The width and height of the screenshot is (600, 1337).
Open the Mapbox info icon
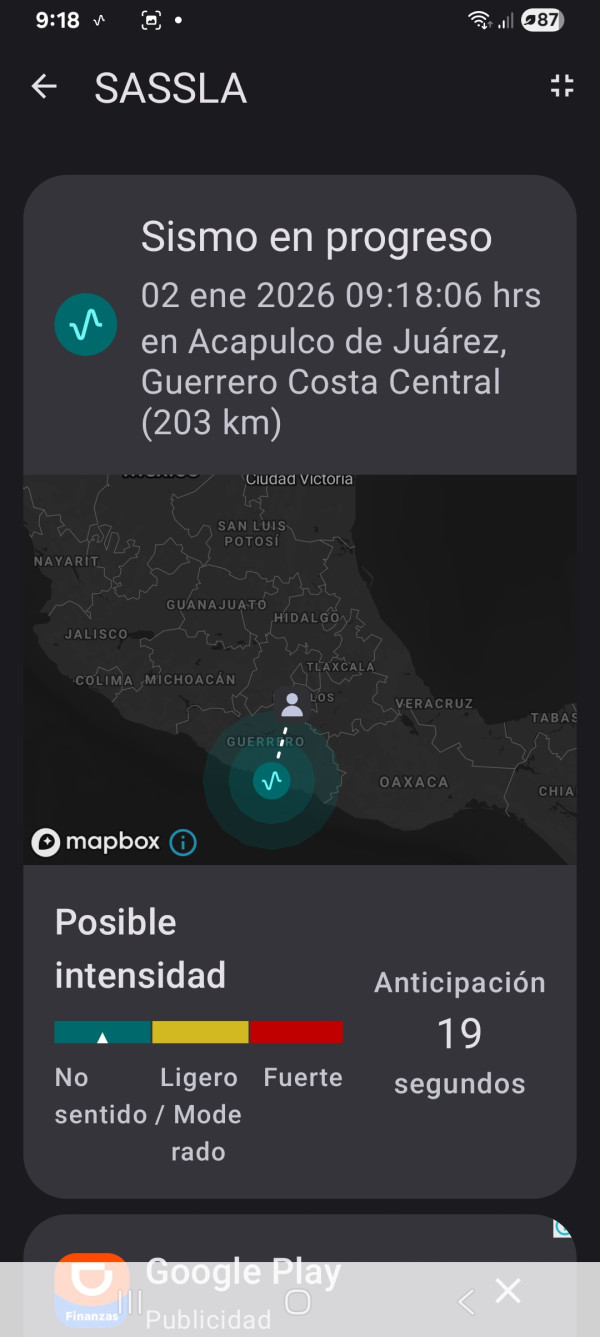[183, 843]
